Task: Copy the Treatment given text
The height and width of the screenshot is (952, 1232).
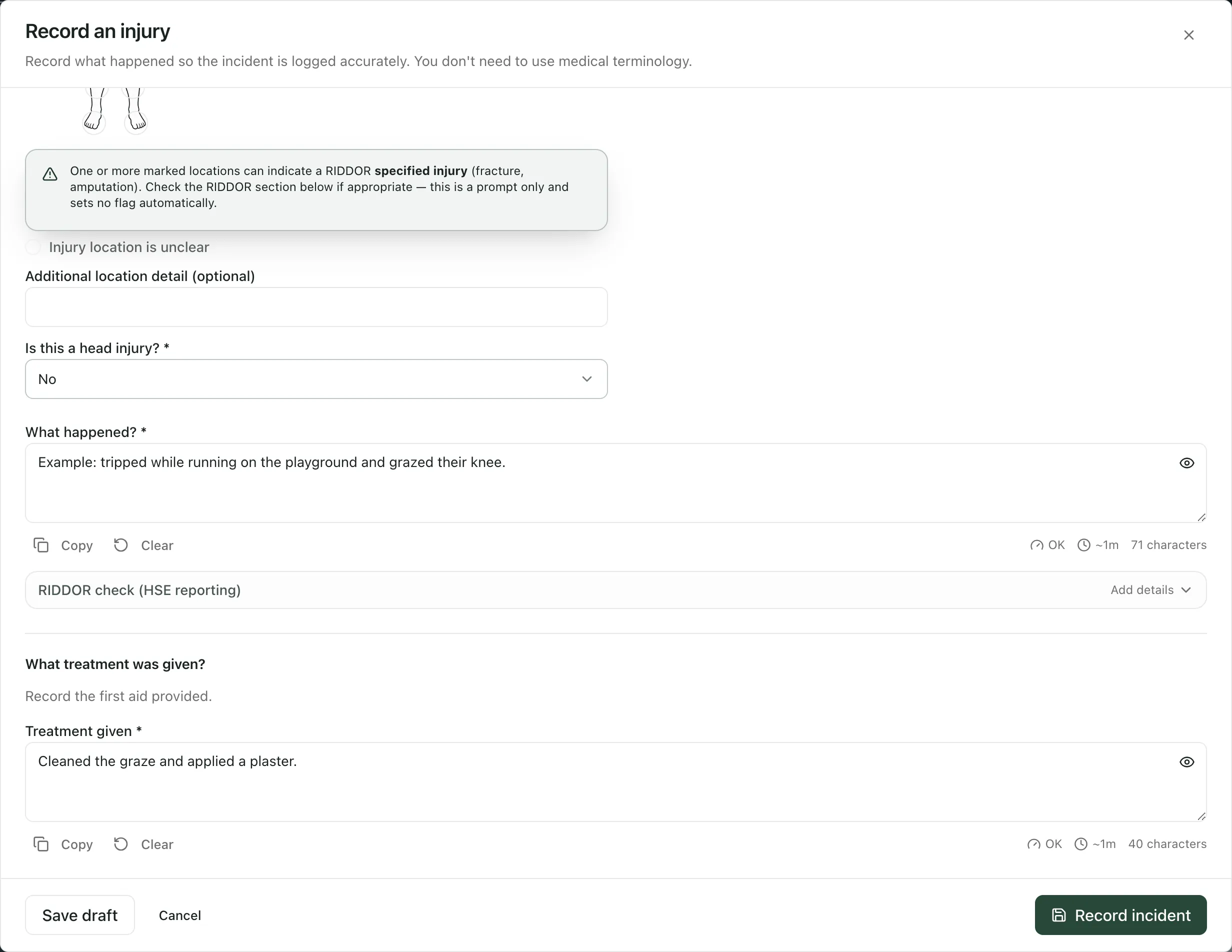Action: pos(63,844)
